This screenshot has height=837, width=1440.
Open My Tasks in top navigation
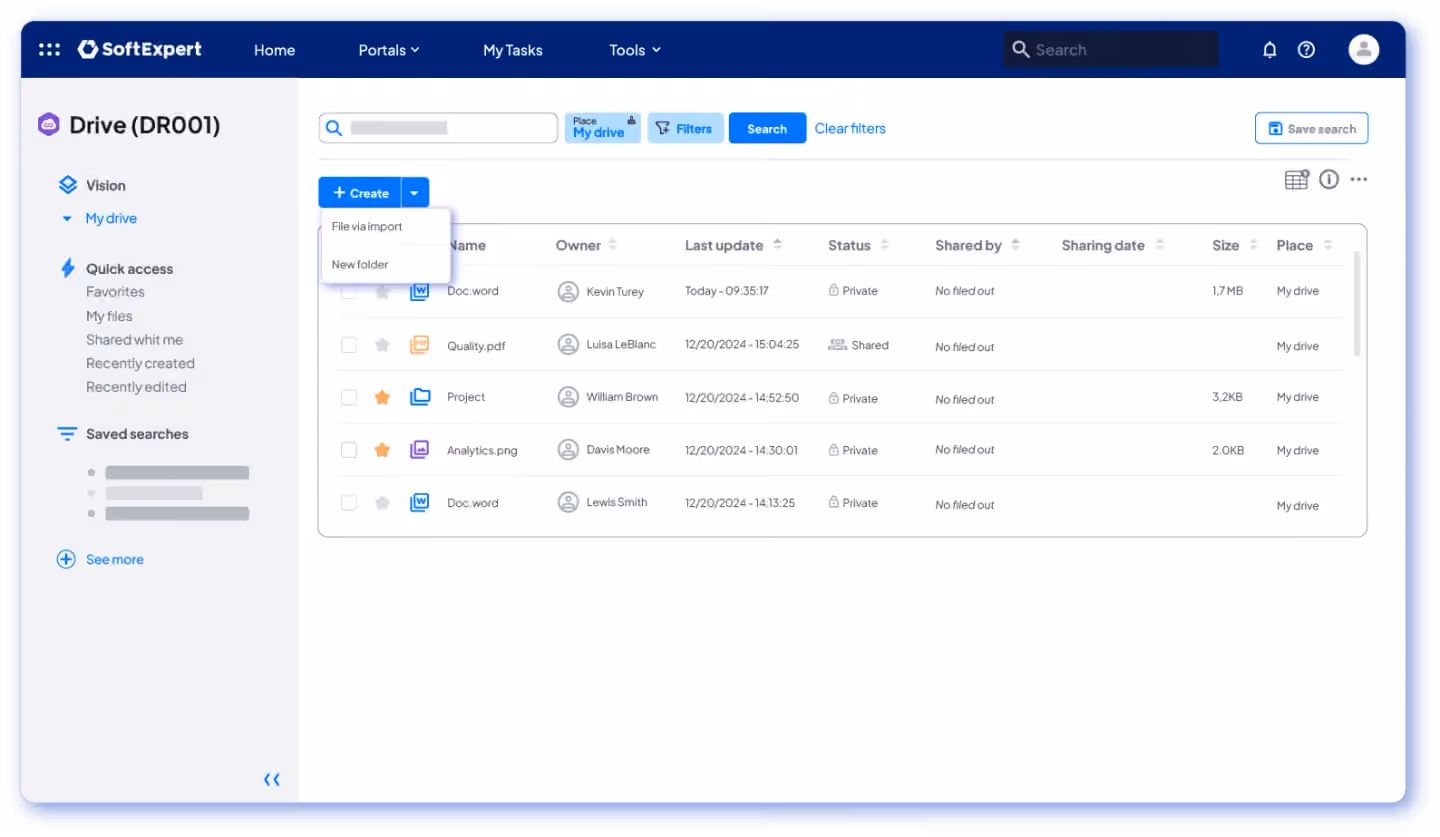click(513, 50)
